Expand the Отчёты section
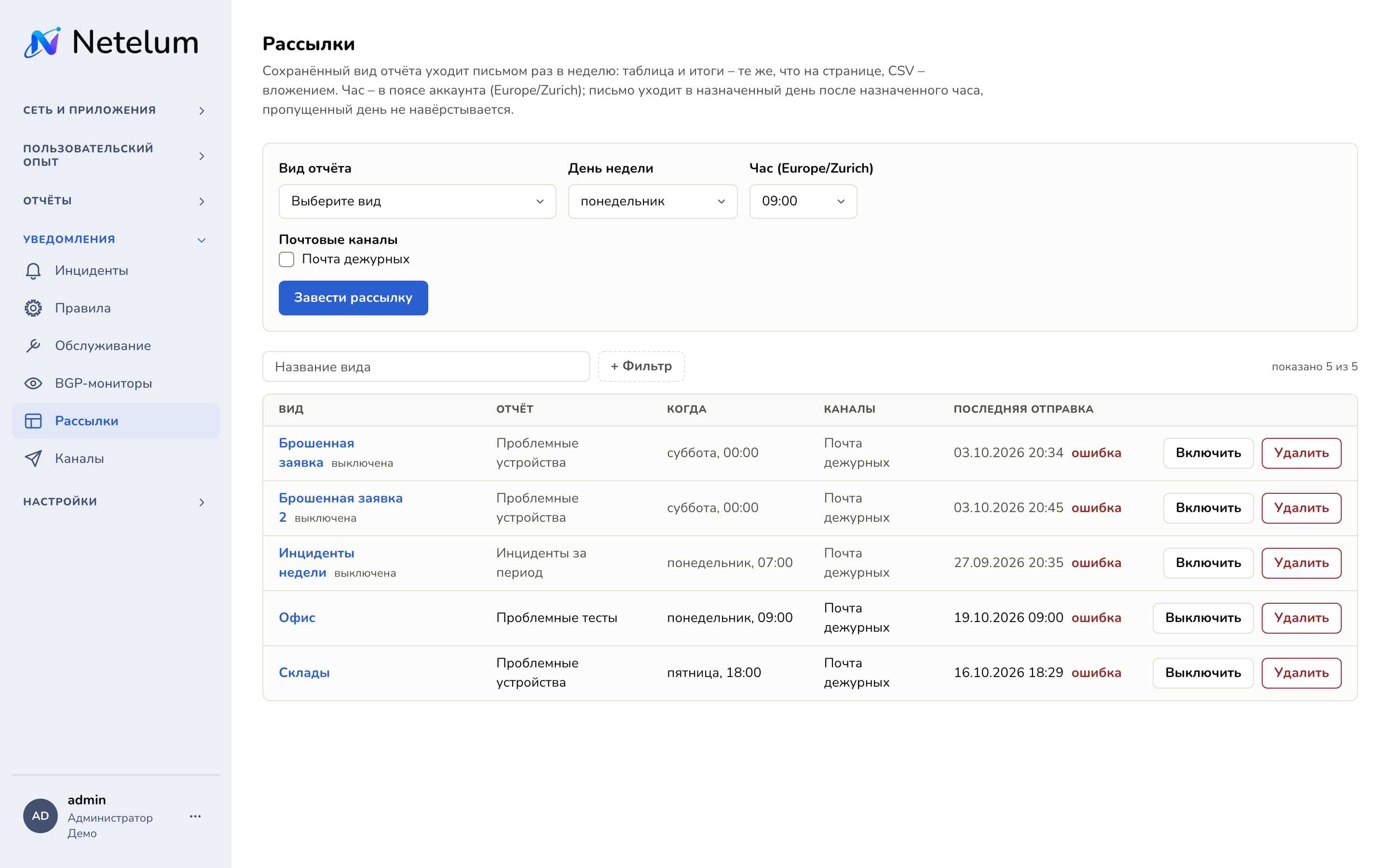 [x=115, y=201]
